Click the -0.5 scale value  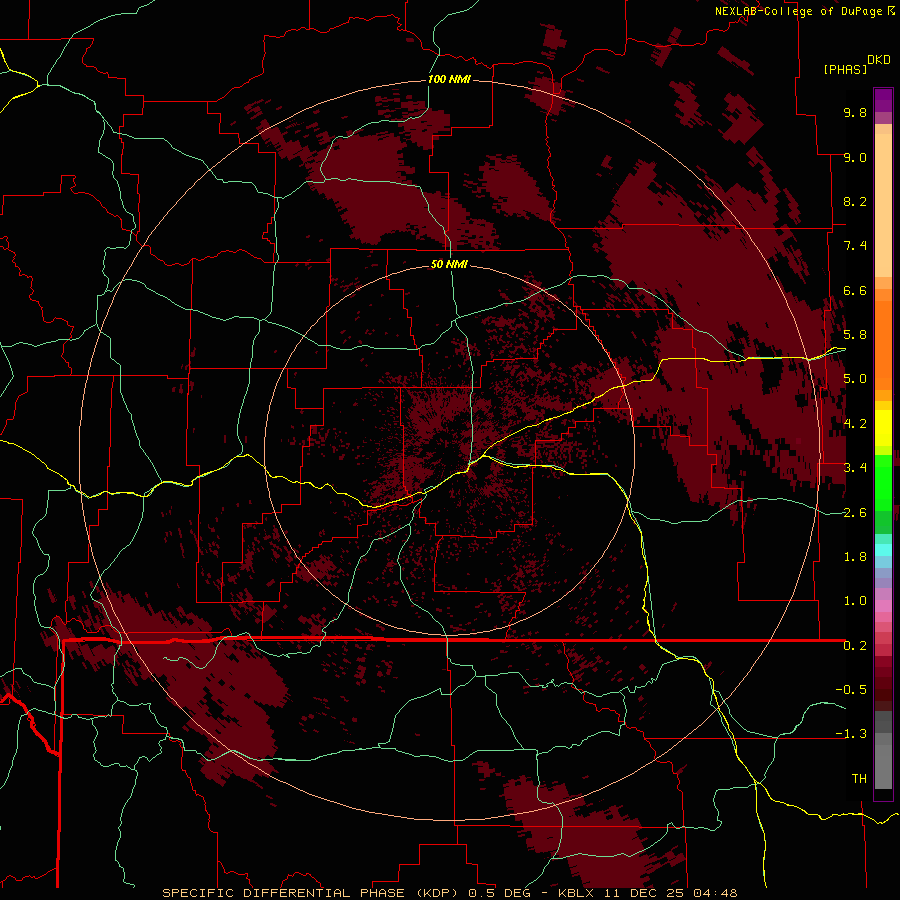(851, 690)
